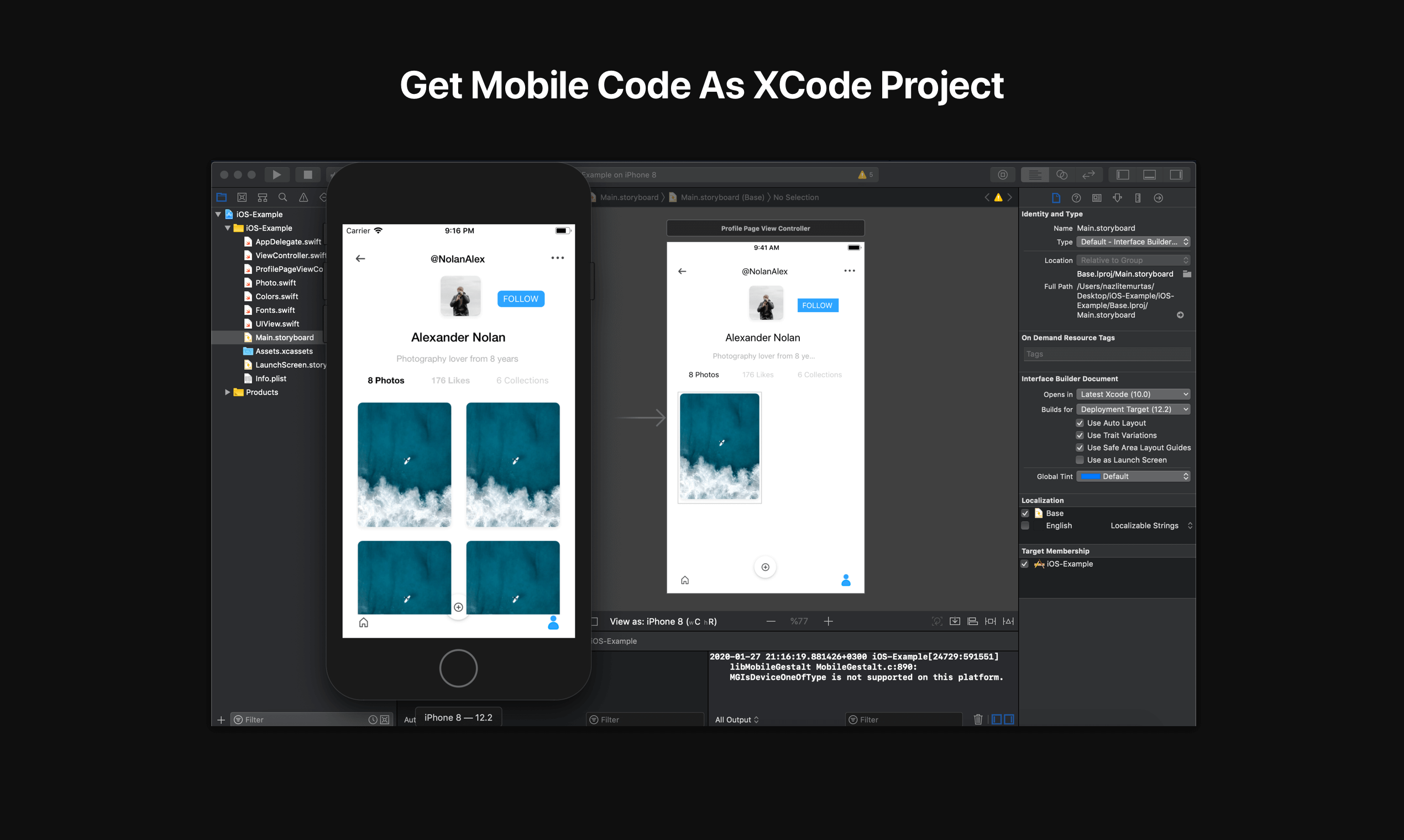Show the Attributes inspector
The image size is (1404, 840).
(1117, 198)
